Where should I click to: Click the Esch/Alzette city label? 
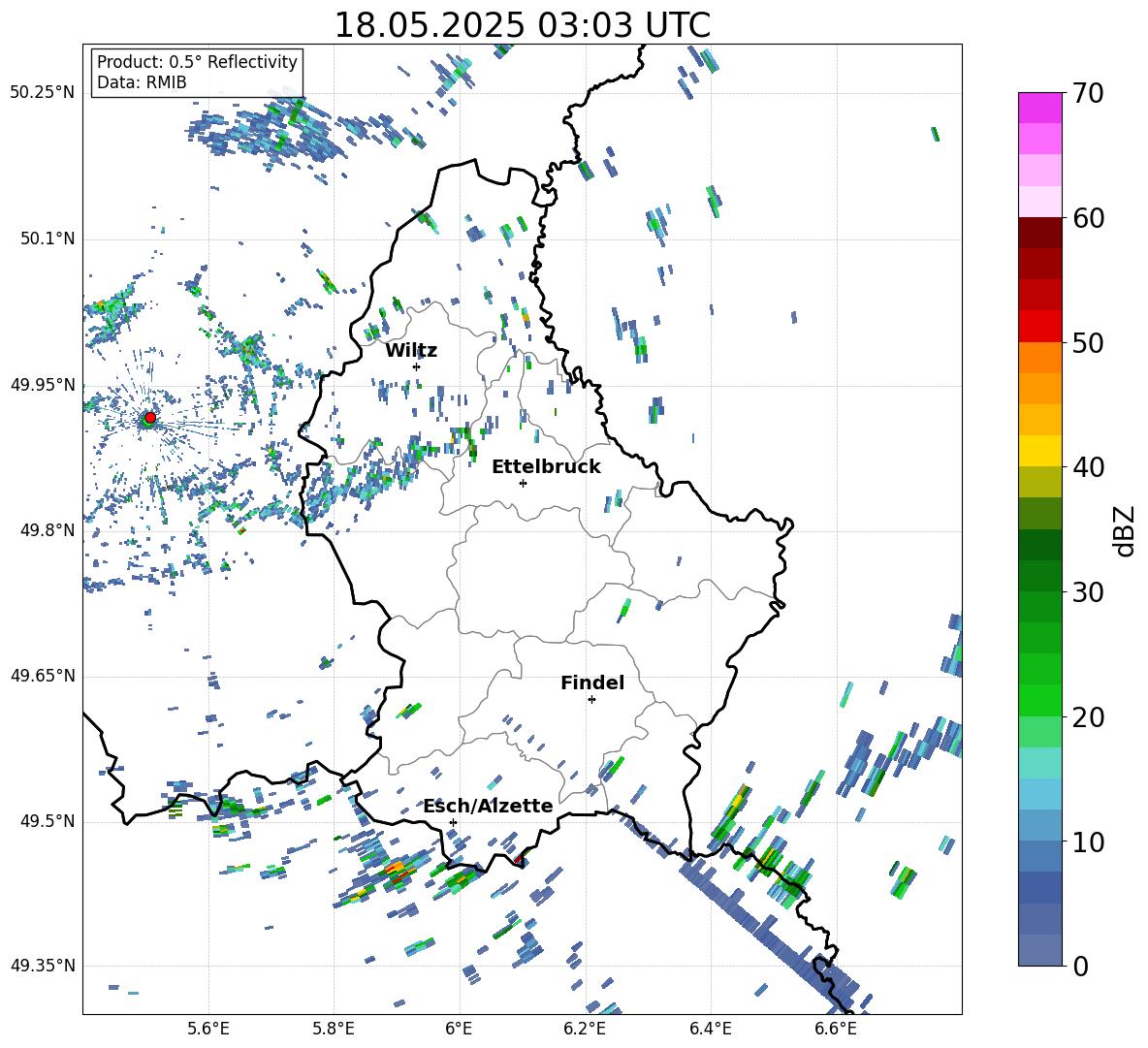488,806
